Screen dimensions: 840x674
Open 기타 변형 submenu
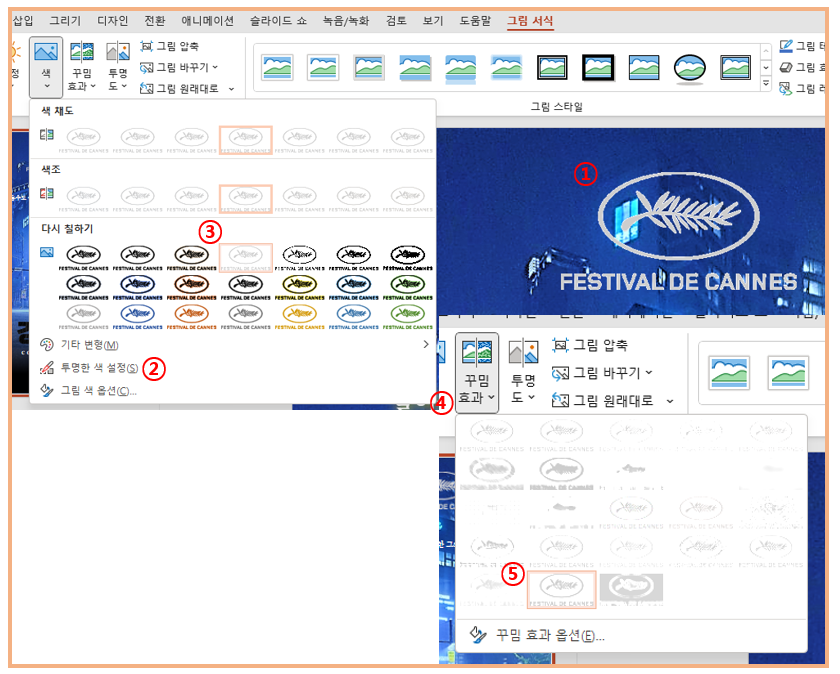pyautogui.click(x=234, y=345)
